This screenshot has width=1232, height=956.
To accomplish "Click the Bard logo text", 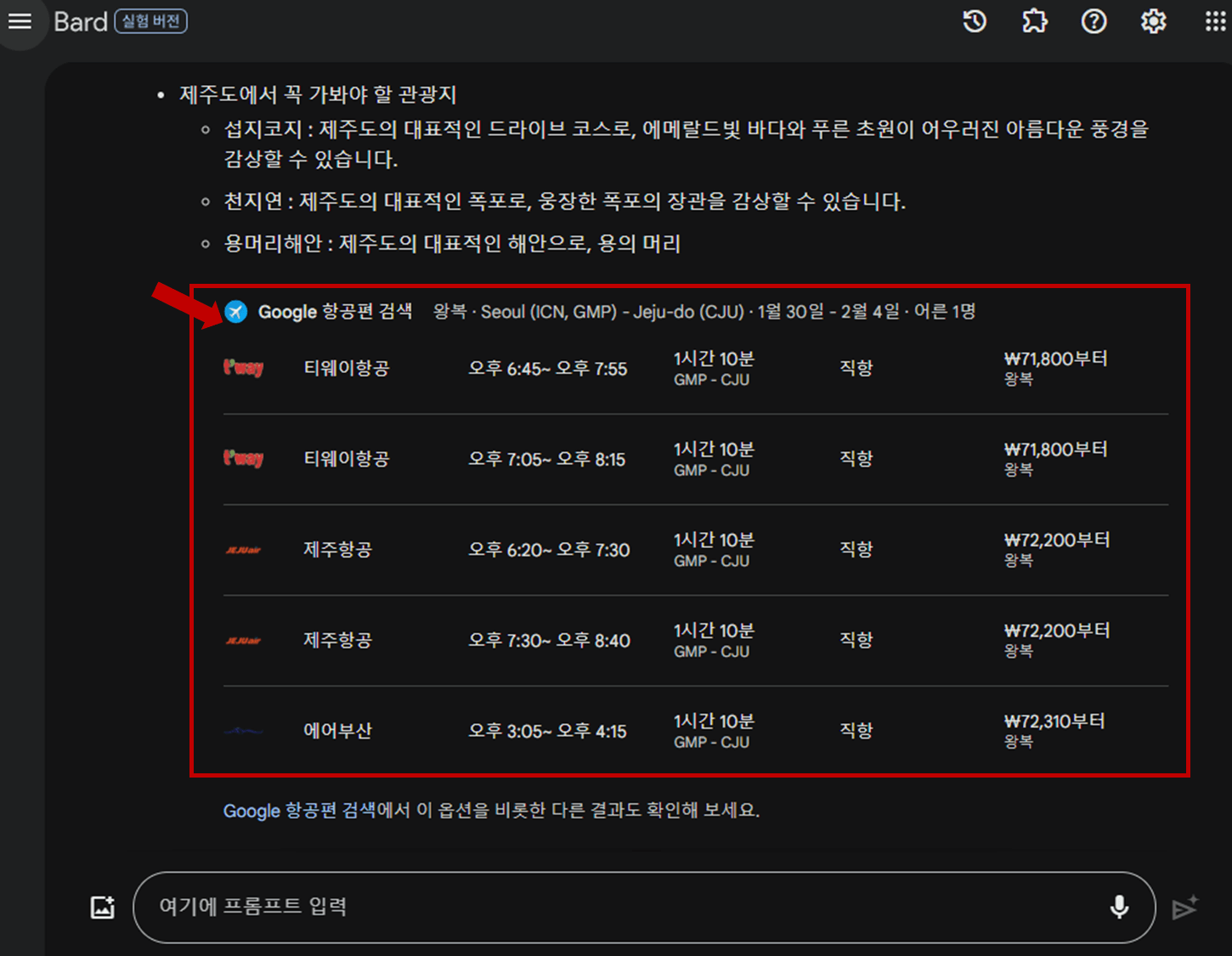I will 81,21.
